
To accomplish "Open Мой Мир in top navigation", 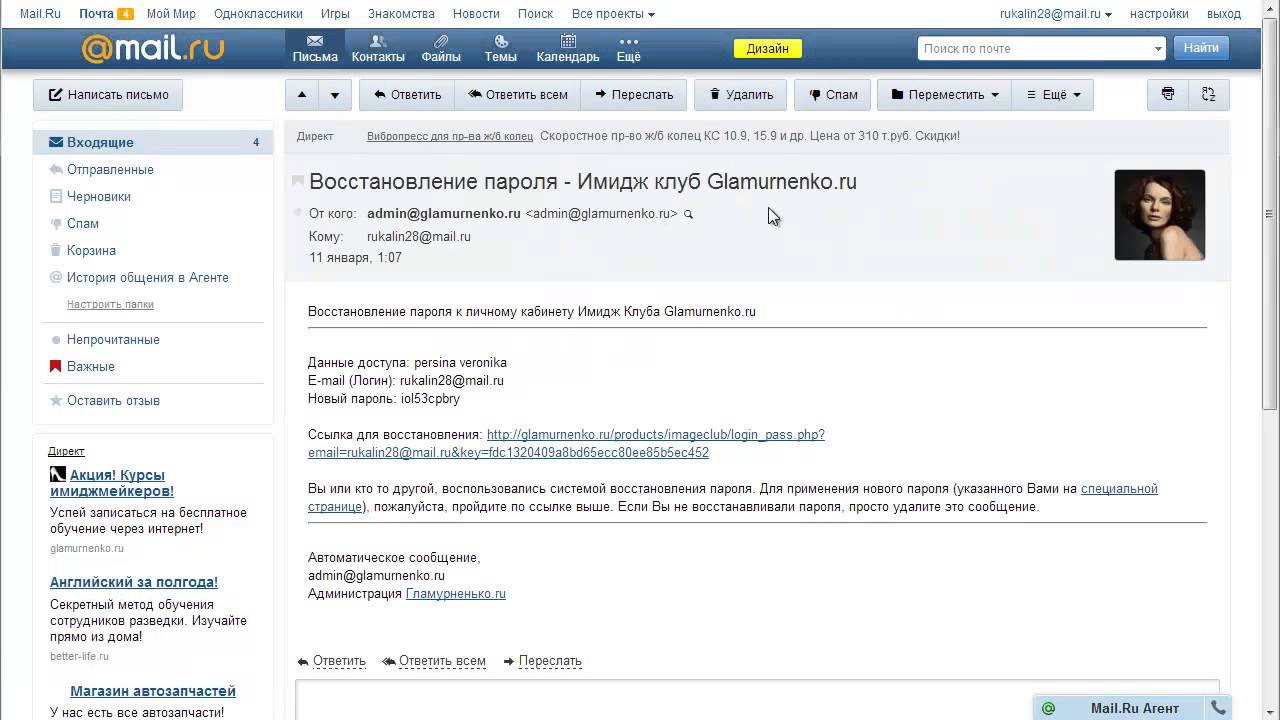I will pyautogui.click(x=171, y=14).
